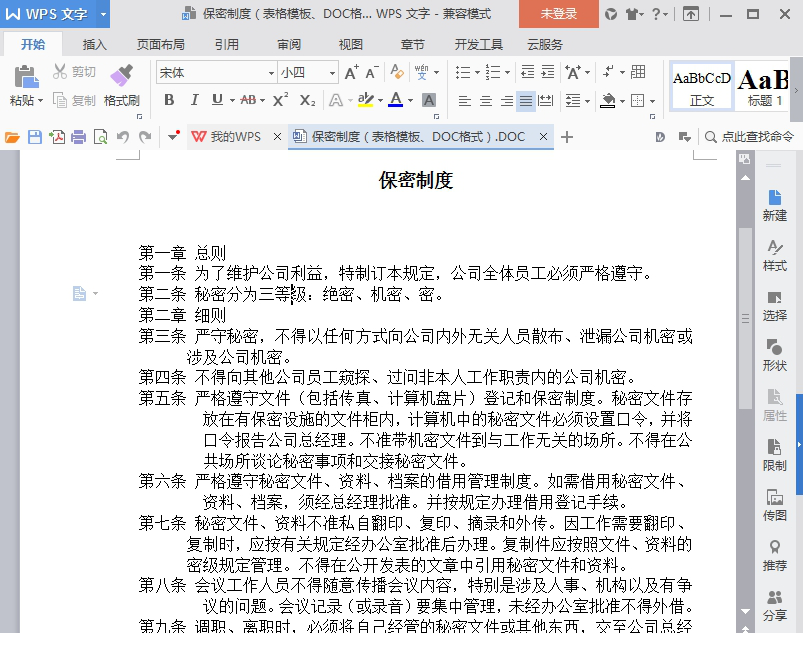Click the Print icon in quick toolbar
The height and width of the screenshot is (658, 803).
(79, 137)
